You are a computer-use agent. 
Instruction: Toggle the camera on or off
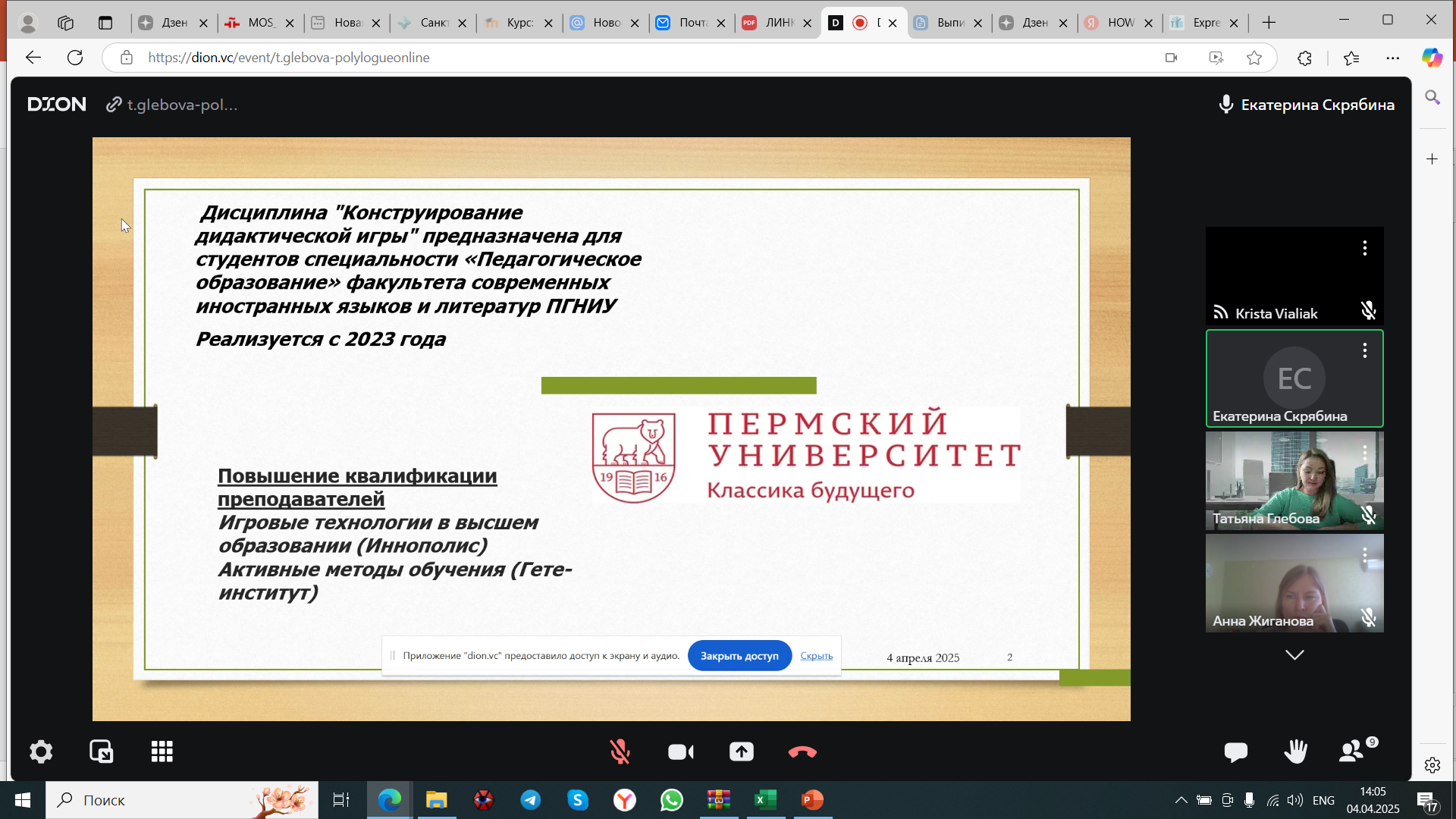tap(680, 752)
